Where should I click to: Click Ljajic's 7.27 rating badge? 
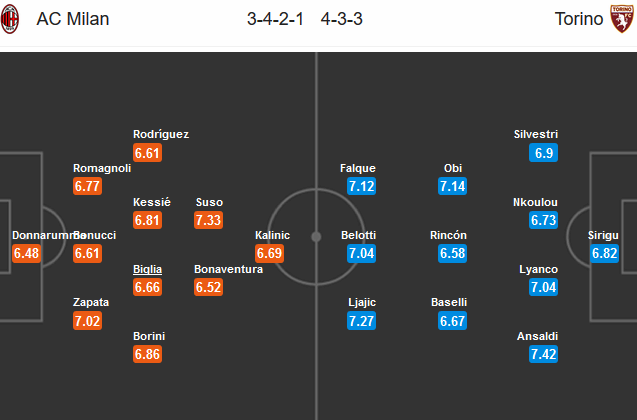click(x=362, y=320)
